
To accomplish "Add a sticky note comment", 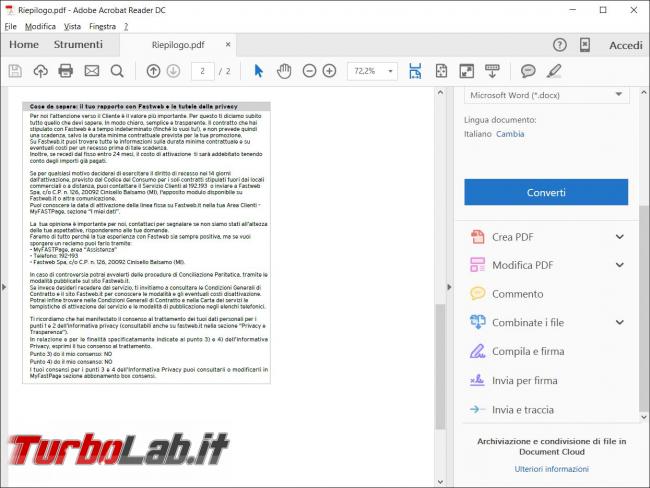I will (528, 71).
